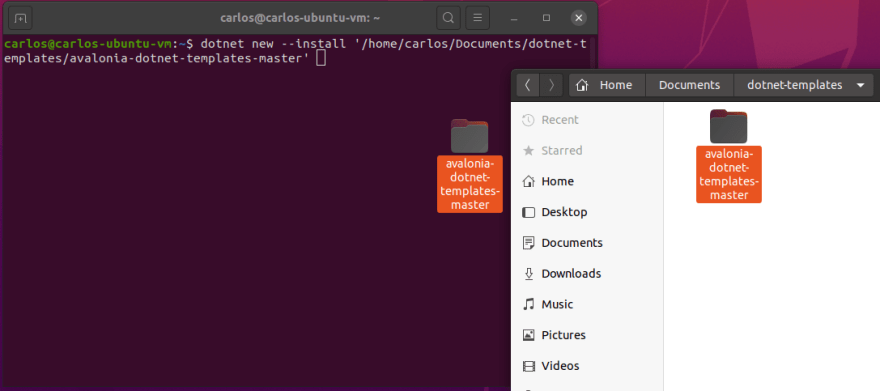Select the dragged folder icon over the terminal
The width and height of the screenshot is (880, 391).
469,136
